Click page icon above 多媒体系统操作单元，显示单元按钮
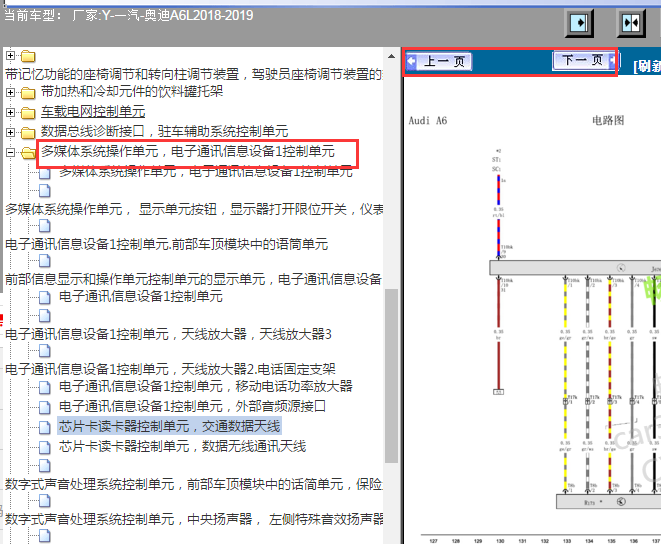 [x=45, y=191]
